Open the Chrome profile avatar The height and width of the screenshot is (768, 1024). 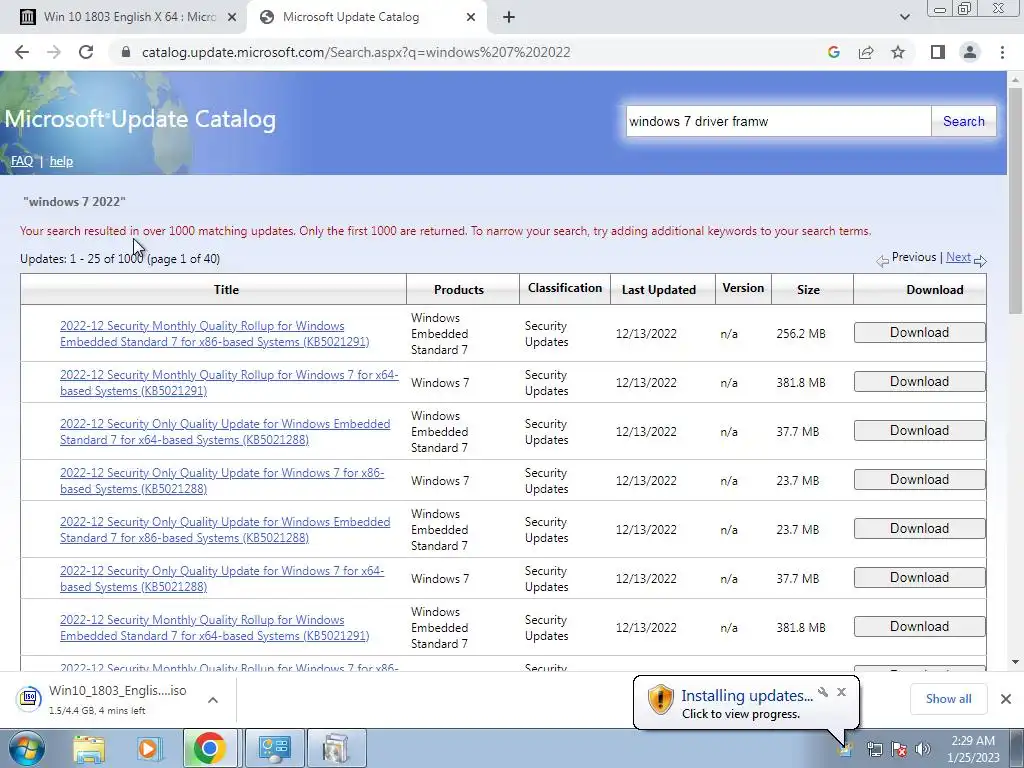coord(970,52)
